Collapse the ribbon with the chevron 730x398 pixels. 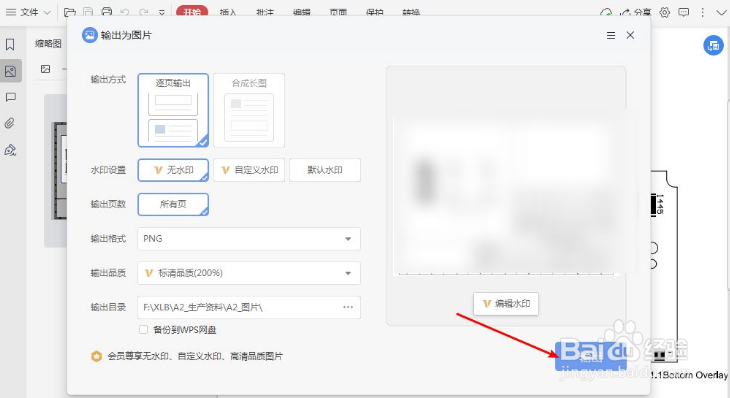coord(721,13)
